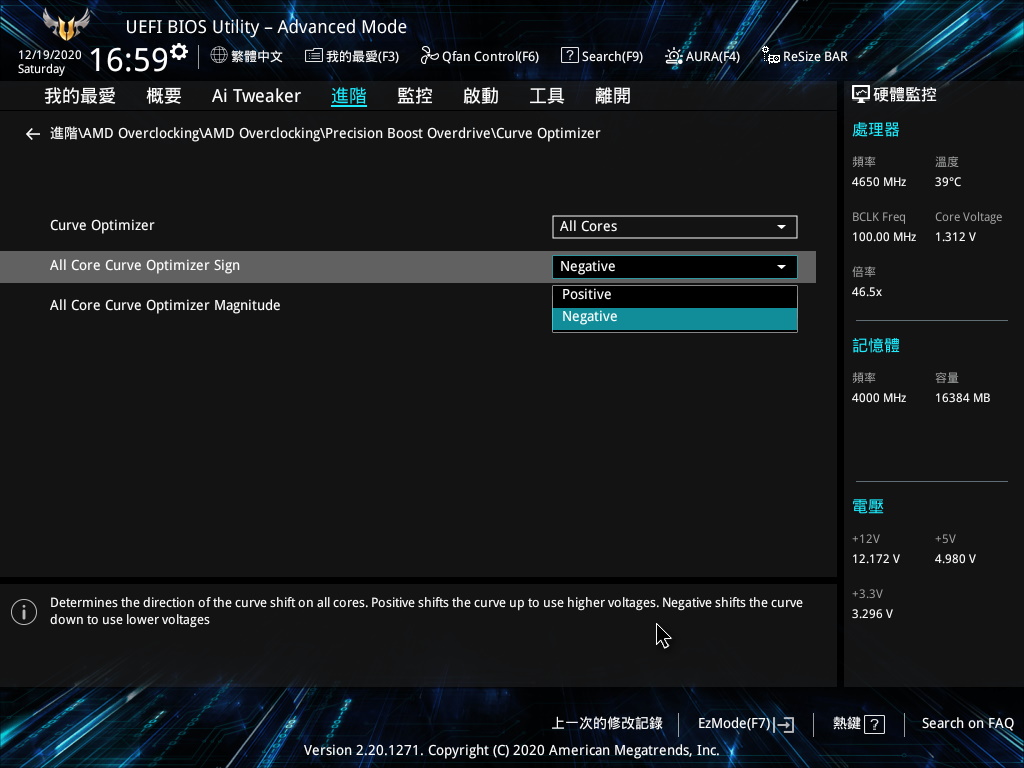Click the 處理器 section heading
The width and height of the screenshot is (1024, 768).
tap(876, 130)
